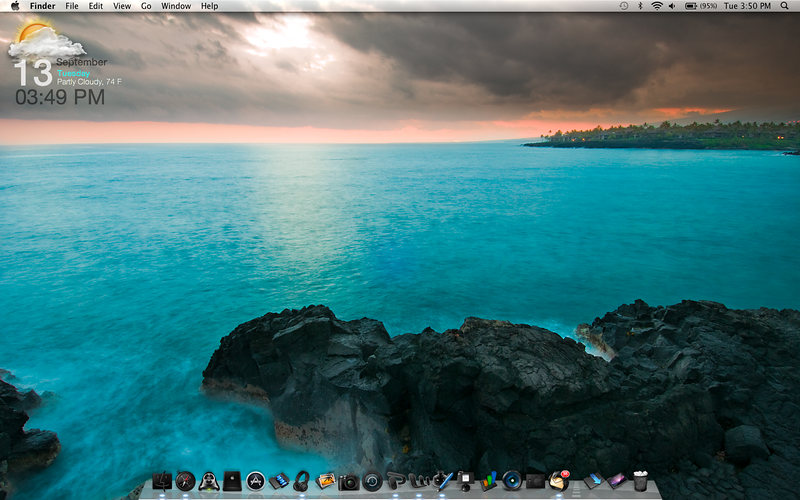Open Time Machine from the Dock
The height and width of the screenshot is (500, 800).
tap(372, 481)
